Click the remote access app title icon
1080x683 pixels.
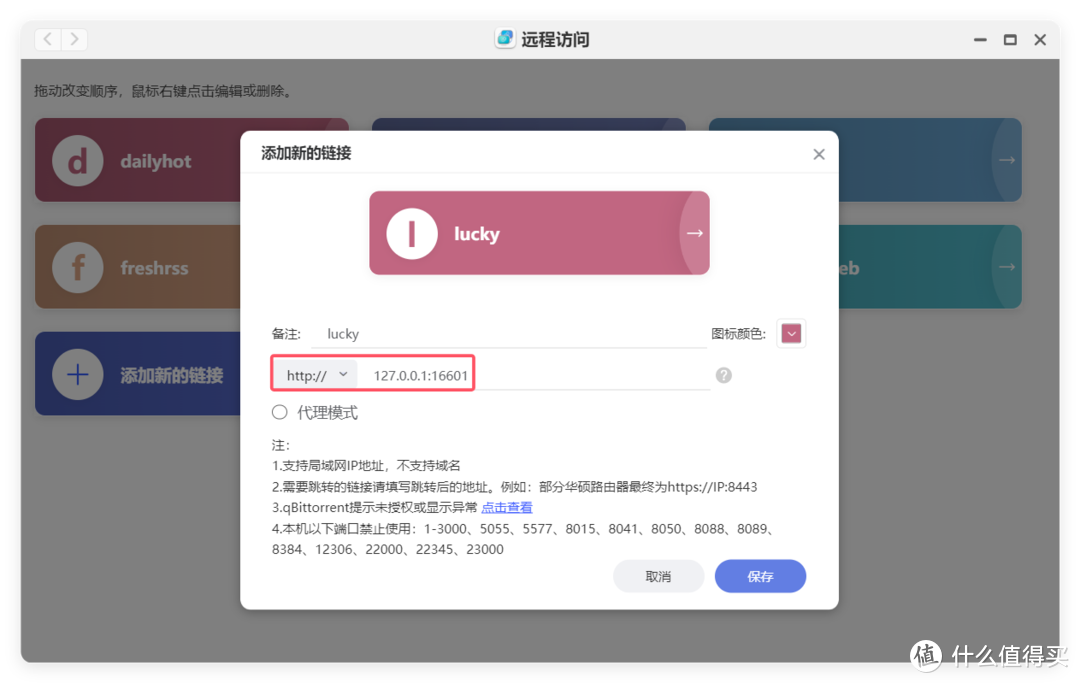coord(505,39)
